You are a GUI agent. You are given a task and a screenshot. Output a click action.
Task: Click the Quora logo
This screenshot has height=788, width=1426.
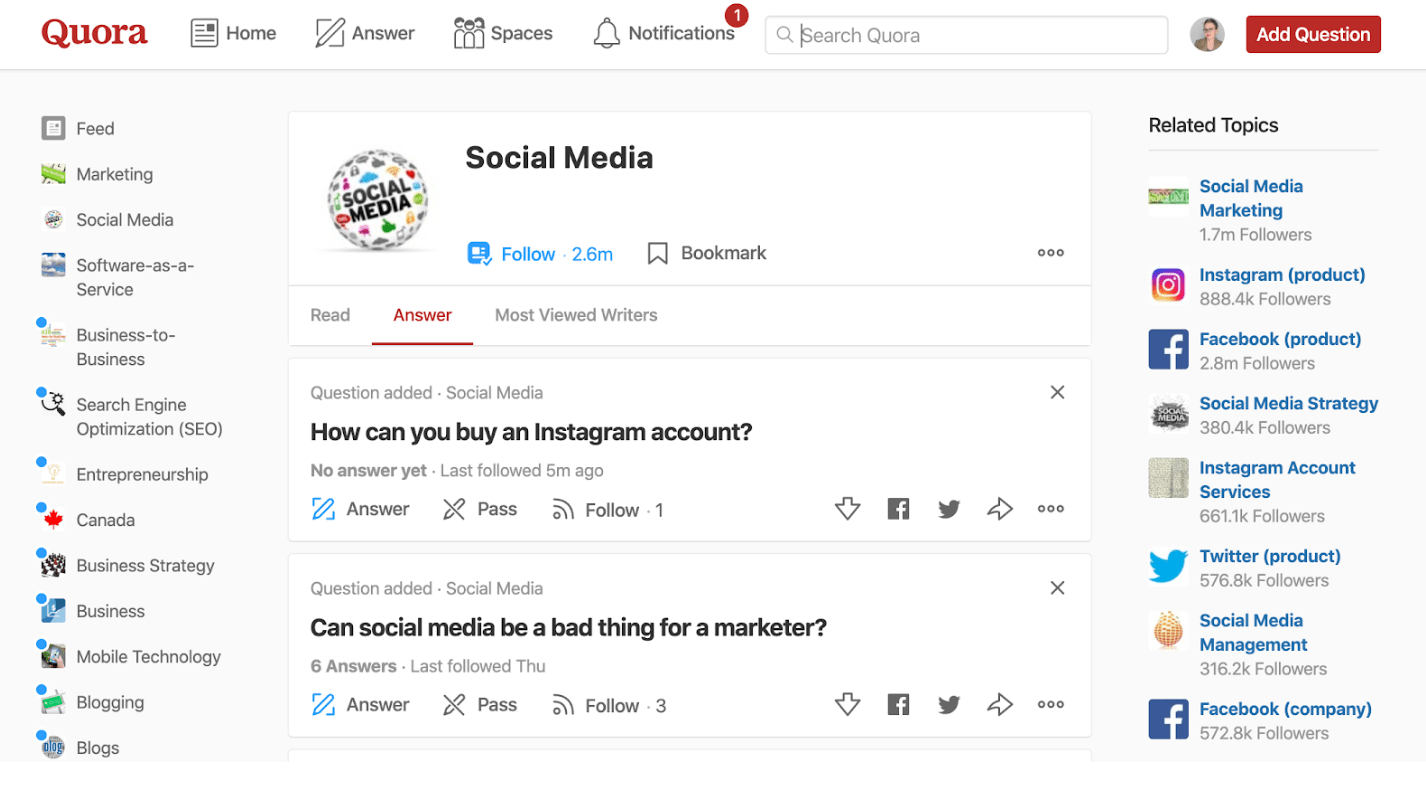(x=94, y=33)
